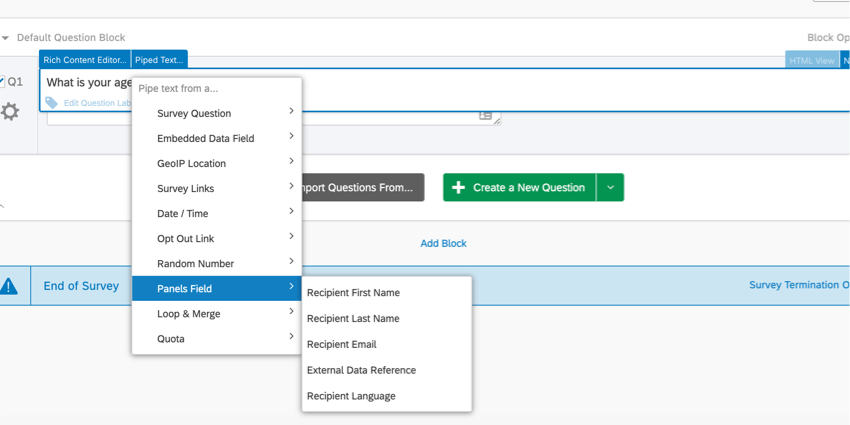Open the HTML View tab

pos(811,60)
